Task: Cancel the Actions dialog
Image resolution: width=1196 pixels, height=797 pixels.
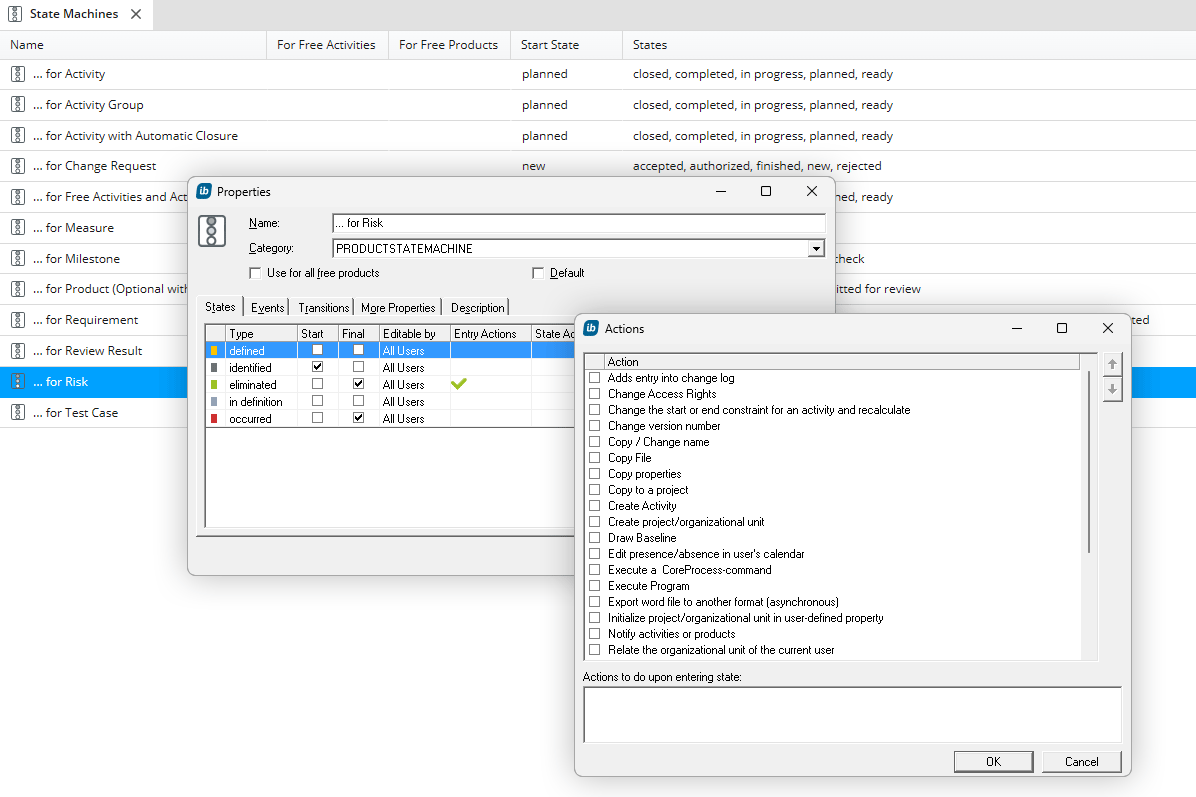Action: click(1081, 761)
